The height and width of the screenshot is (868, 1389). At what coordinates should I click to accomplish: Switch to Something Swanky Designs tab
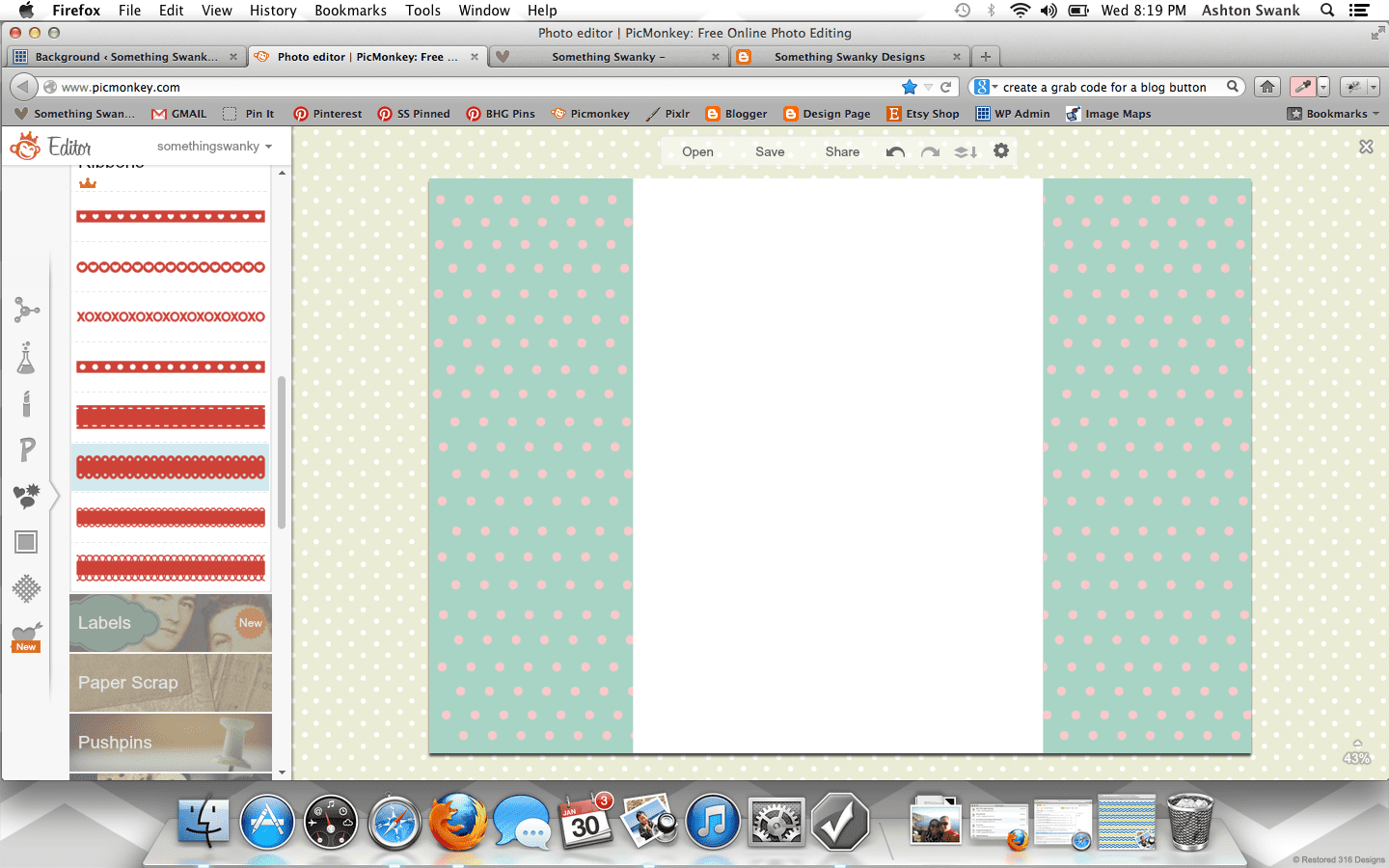tap(849, 57)
